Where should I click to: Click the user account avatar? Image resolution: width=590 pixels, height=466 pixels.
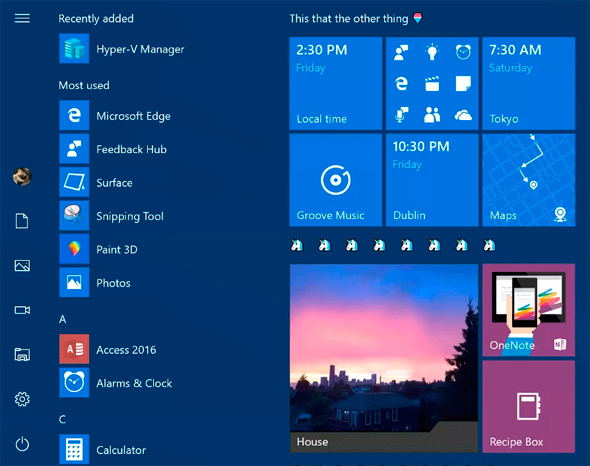(x=22, y=176)
